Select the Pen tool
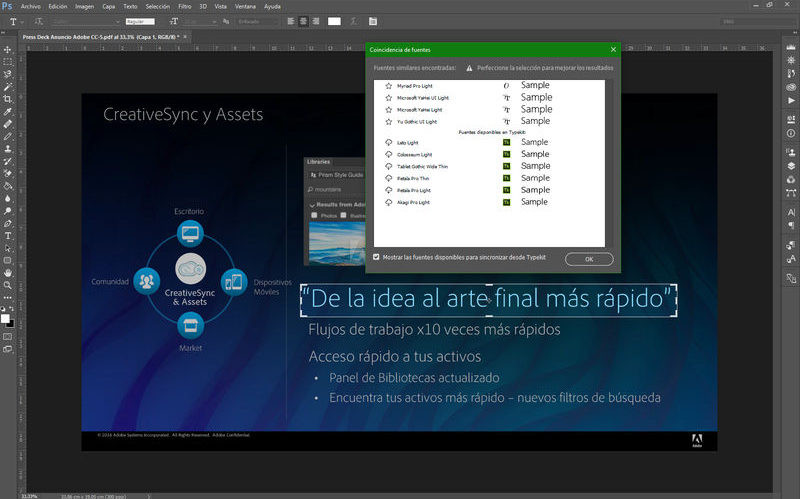800x499 pixels. point(8,223)
